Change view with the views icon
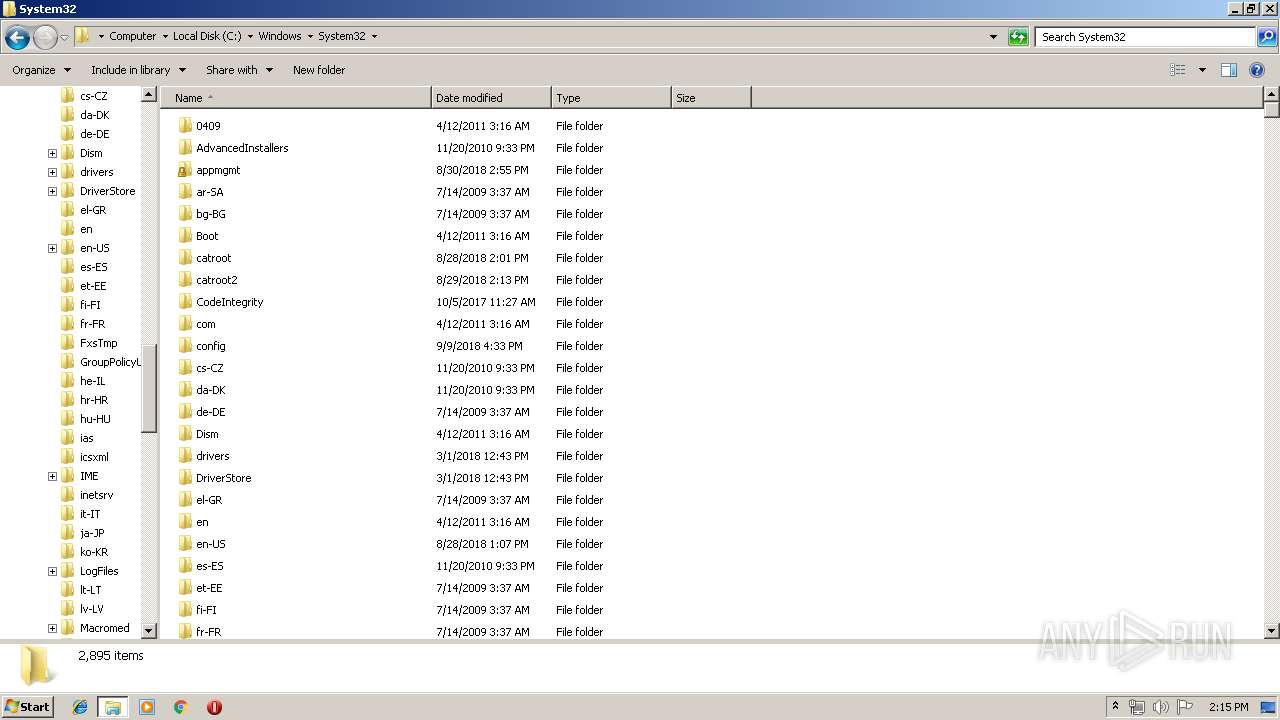 [x=1178, y=70]
